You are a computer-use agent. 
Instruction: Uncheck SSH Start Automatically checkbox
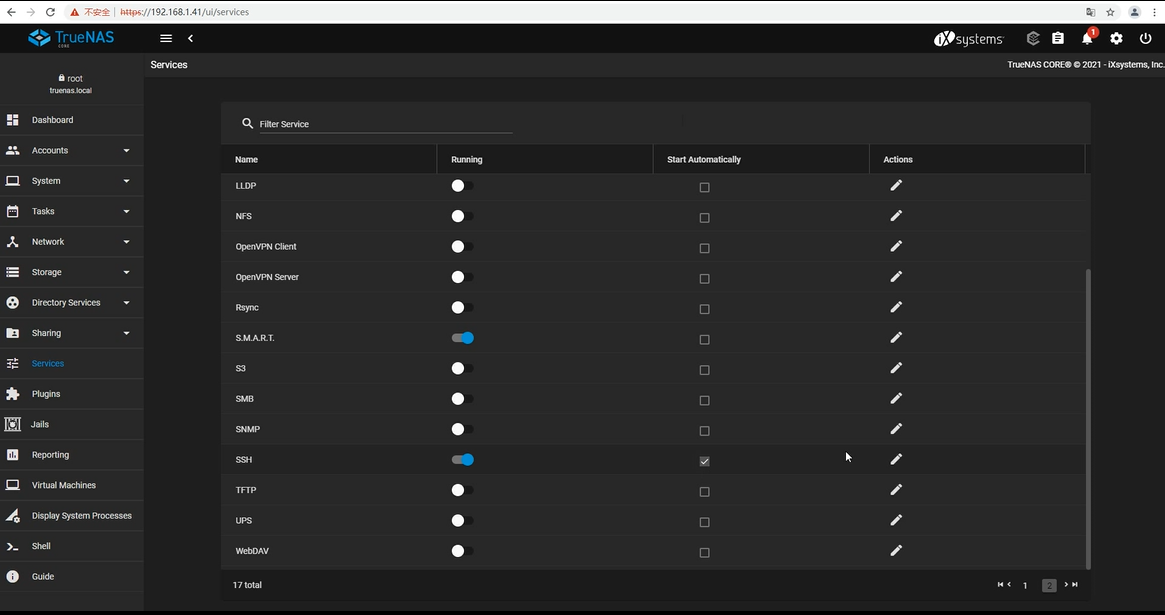point(704,461)
